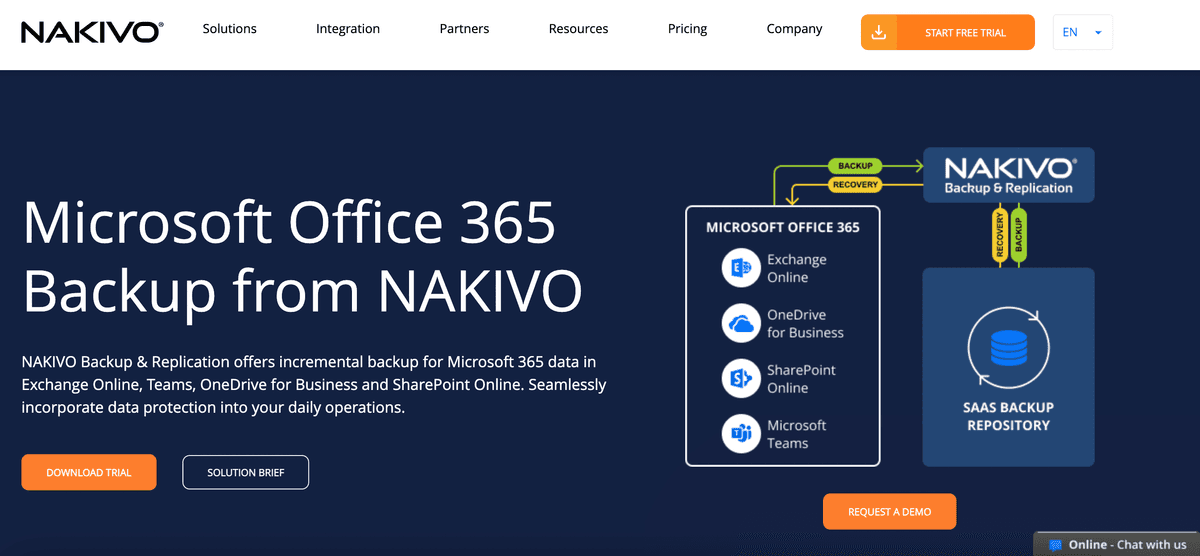
Task: Click the Microsoft Teams icon
Action: (741, 434)
